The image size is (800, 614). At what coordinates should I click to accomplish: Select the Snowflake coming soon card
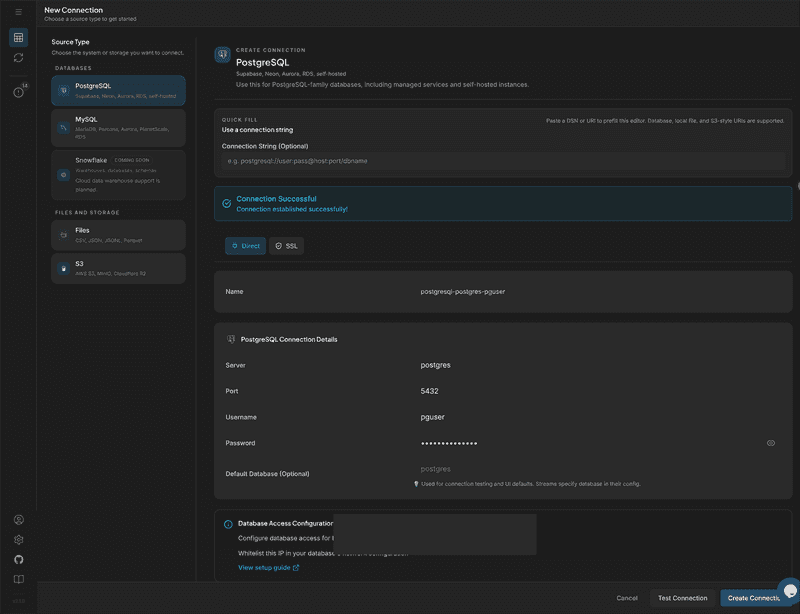[x=118, y=175]
